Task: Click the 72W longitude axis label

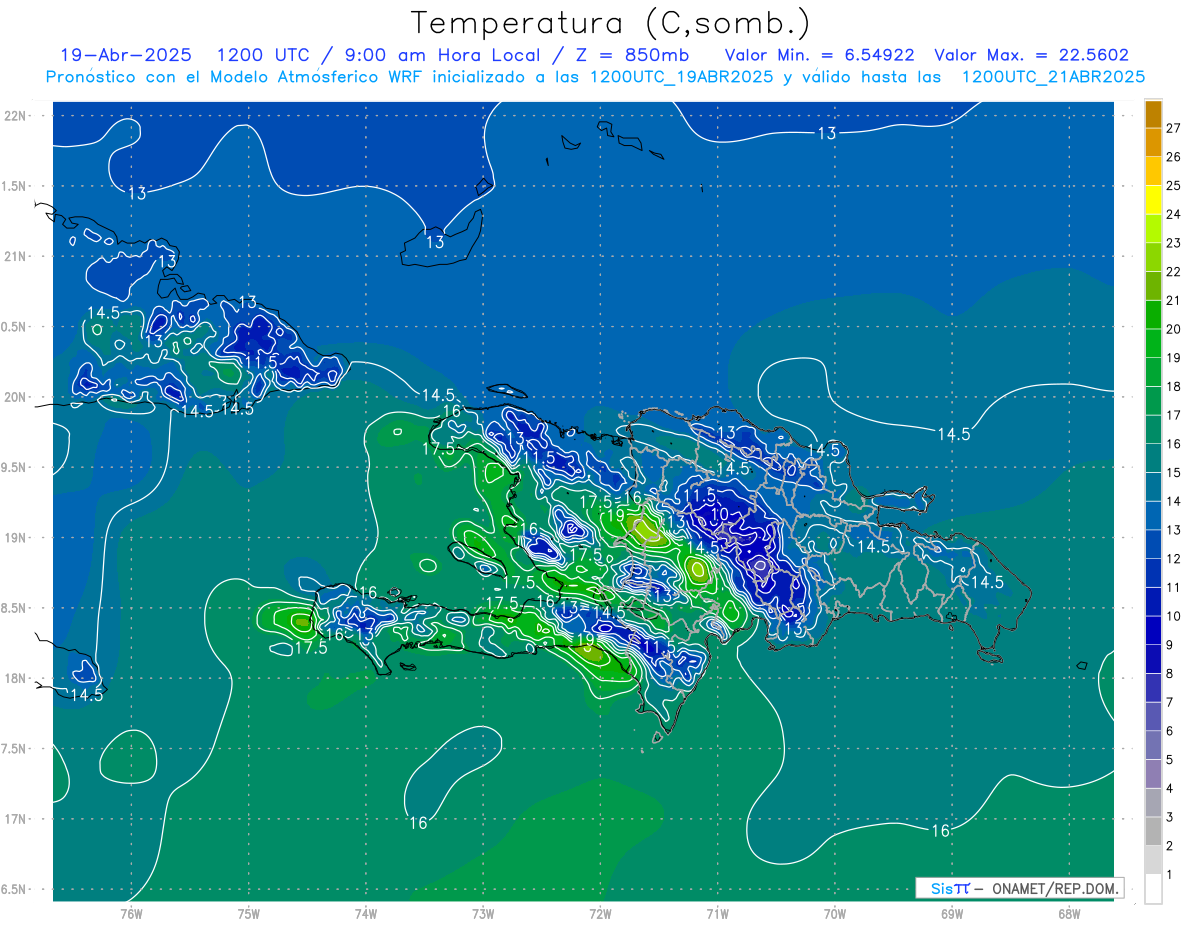Action: pyautogui.click(x=600, y=913)
